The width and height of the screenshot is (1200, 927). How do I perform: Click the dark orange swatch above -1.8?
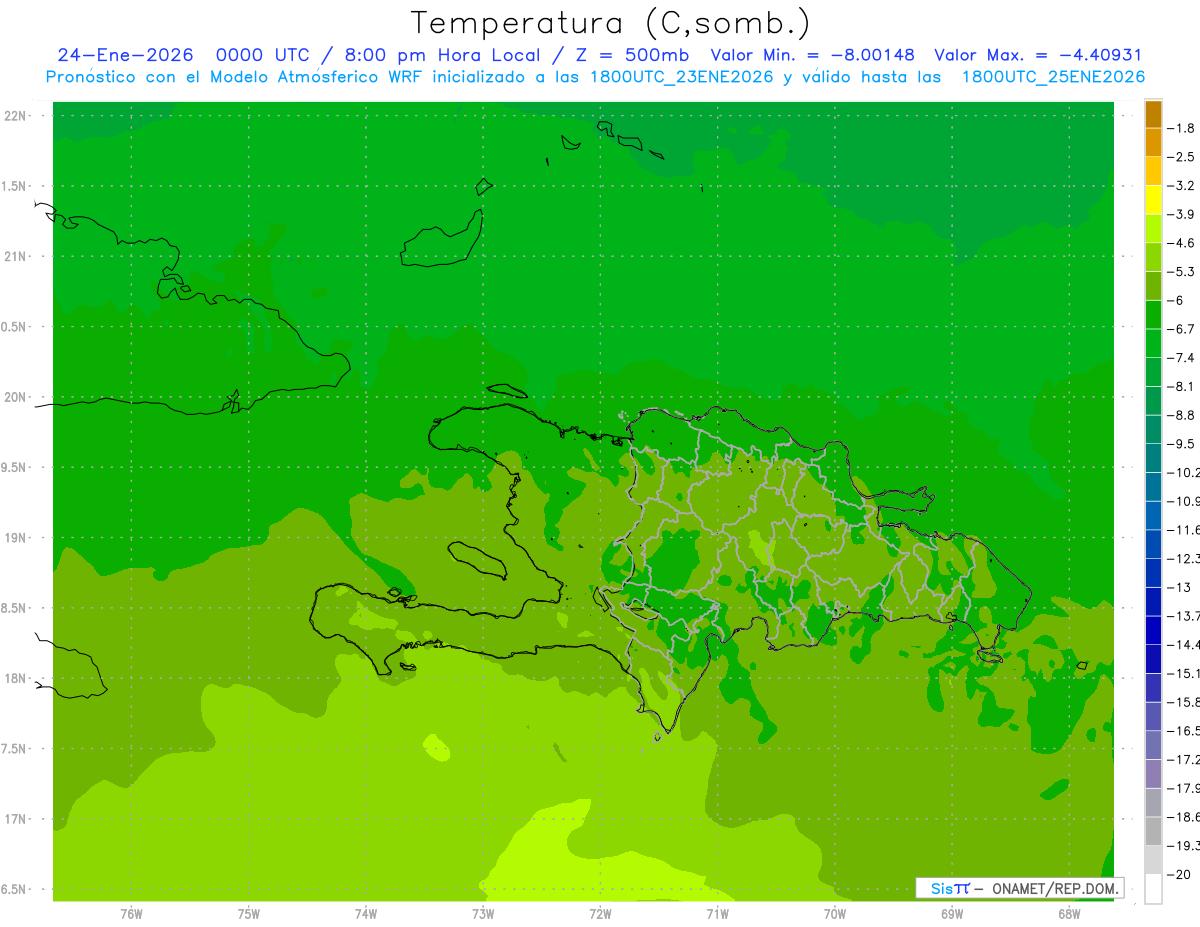(1153, 114)
